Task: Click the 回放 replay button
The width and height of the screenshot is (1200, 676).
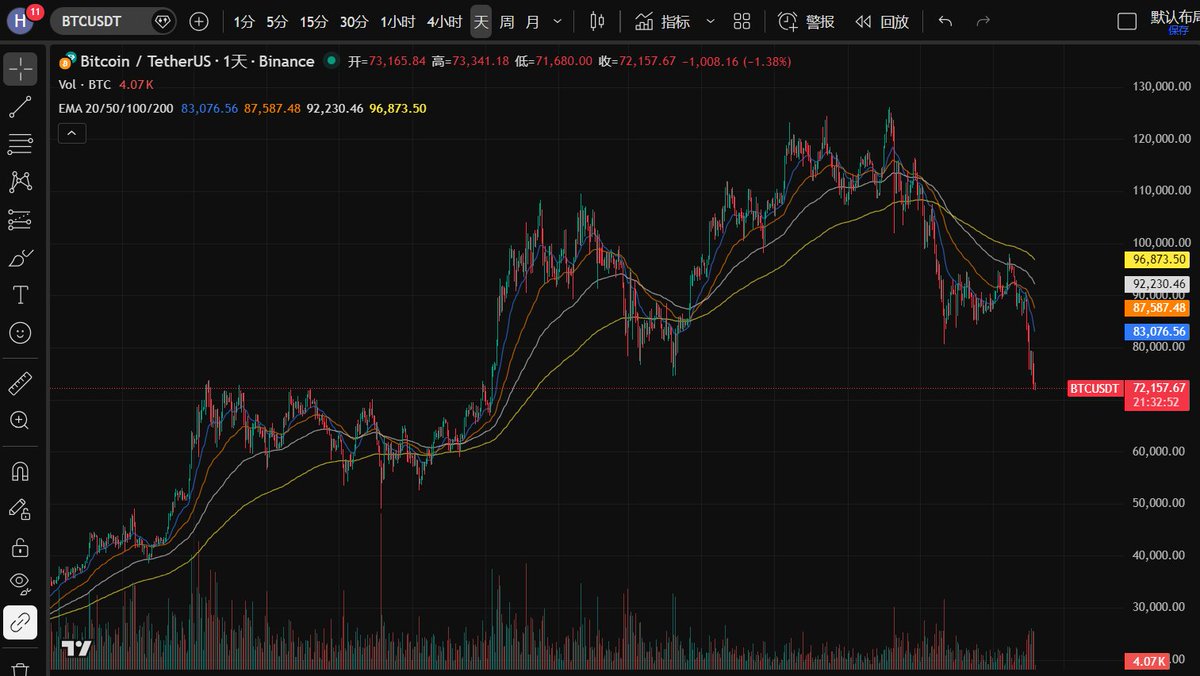Action: (x=882, y=21)
